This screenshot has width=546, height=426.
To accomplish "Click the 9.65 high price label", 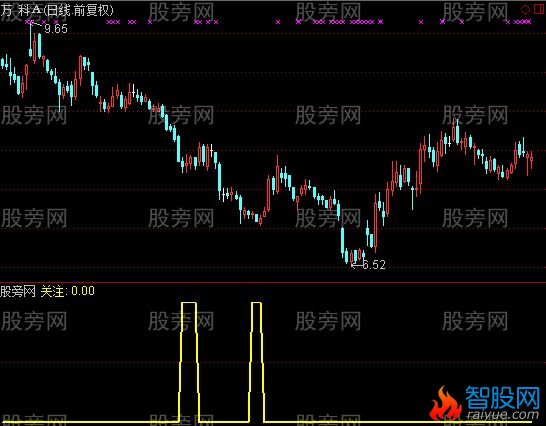I will 56,29.
